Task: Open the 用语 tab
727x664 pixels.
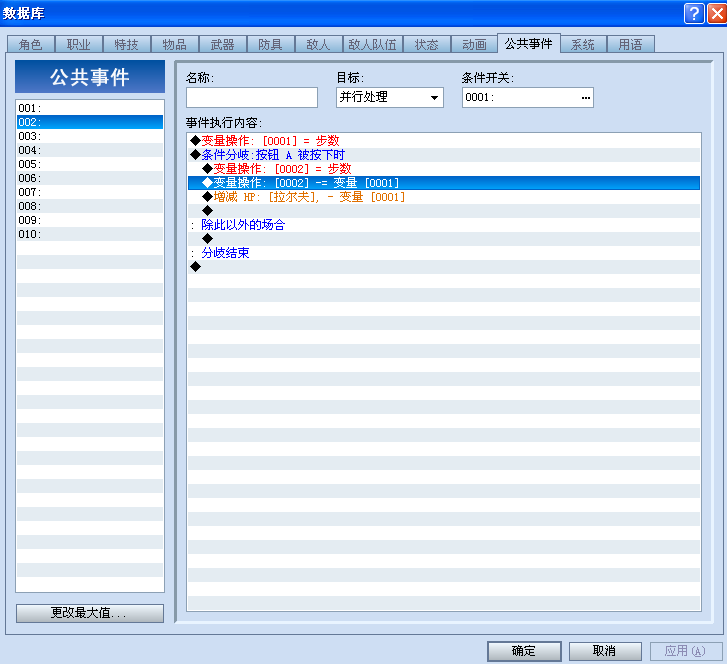Action: (x=631, y=45)
